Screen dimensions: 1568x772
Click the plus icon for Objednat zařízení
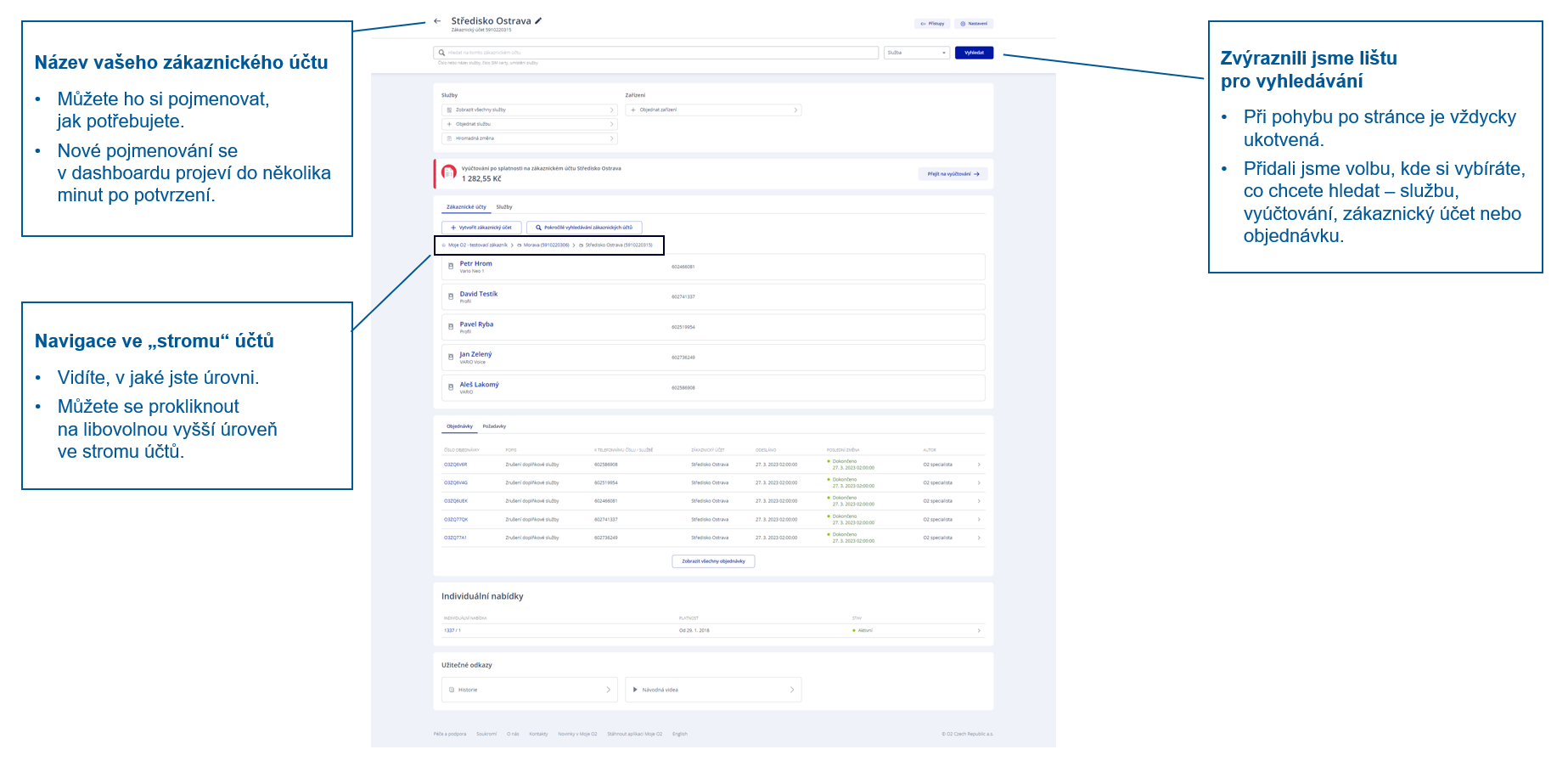click(x=633, y=110)
